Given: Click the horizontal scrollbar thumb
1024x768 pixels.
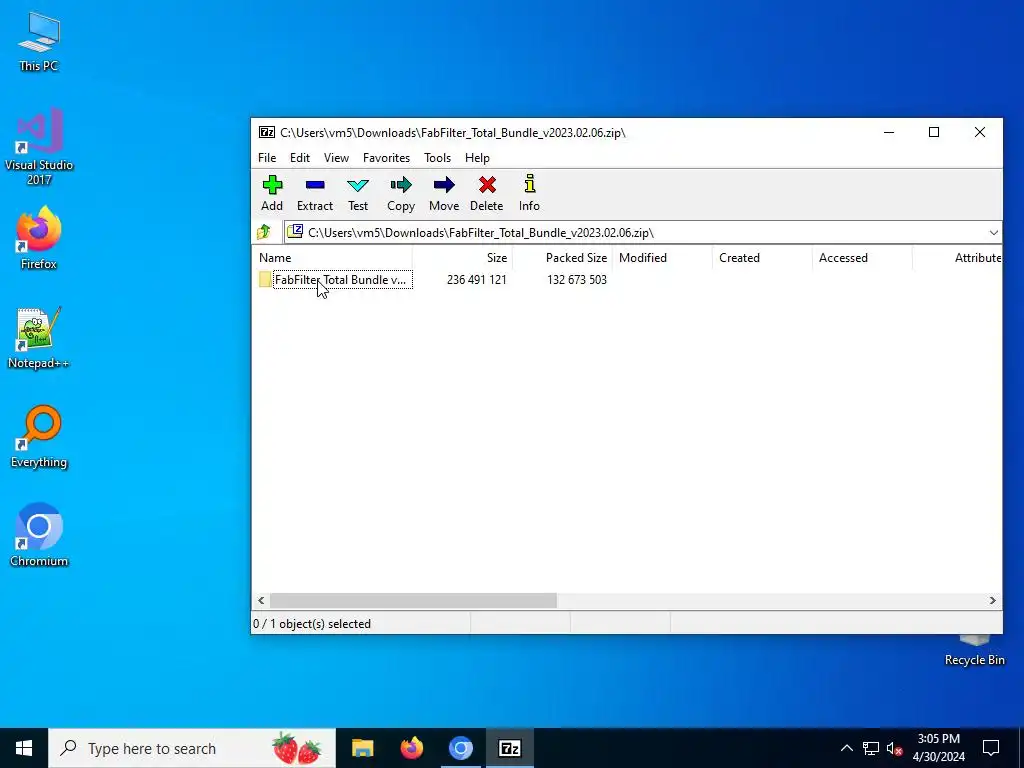Looking at the screenshot, I should [413, 600].
